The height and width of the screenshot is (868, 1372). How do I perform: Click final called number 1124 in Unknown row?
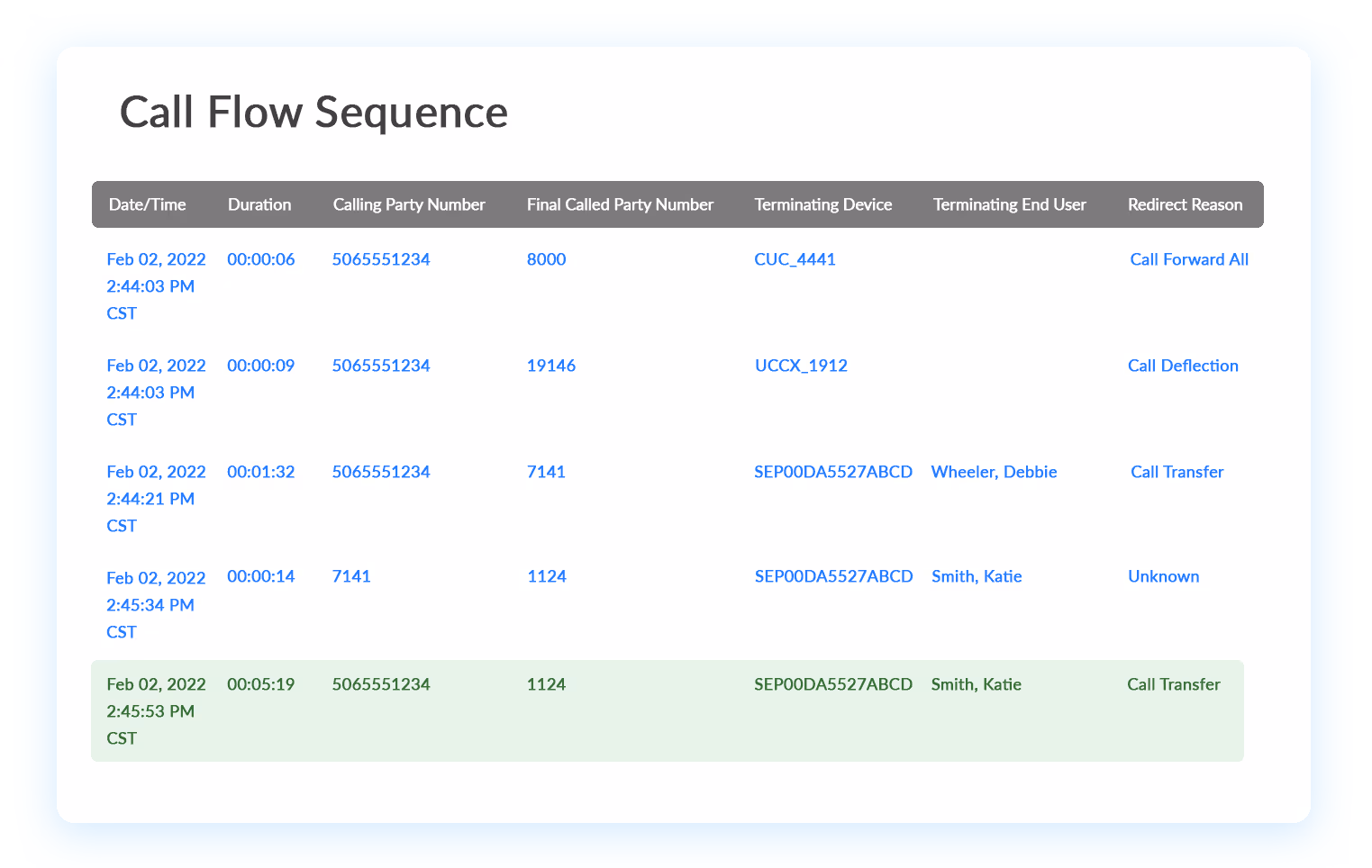[547, 576]
